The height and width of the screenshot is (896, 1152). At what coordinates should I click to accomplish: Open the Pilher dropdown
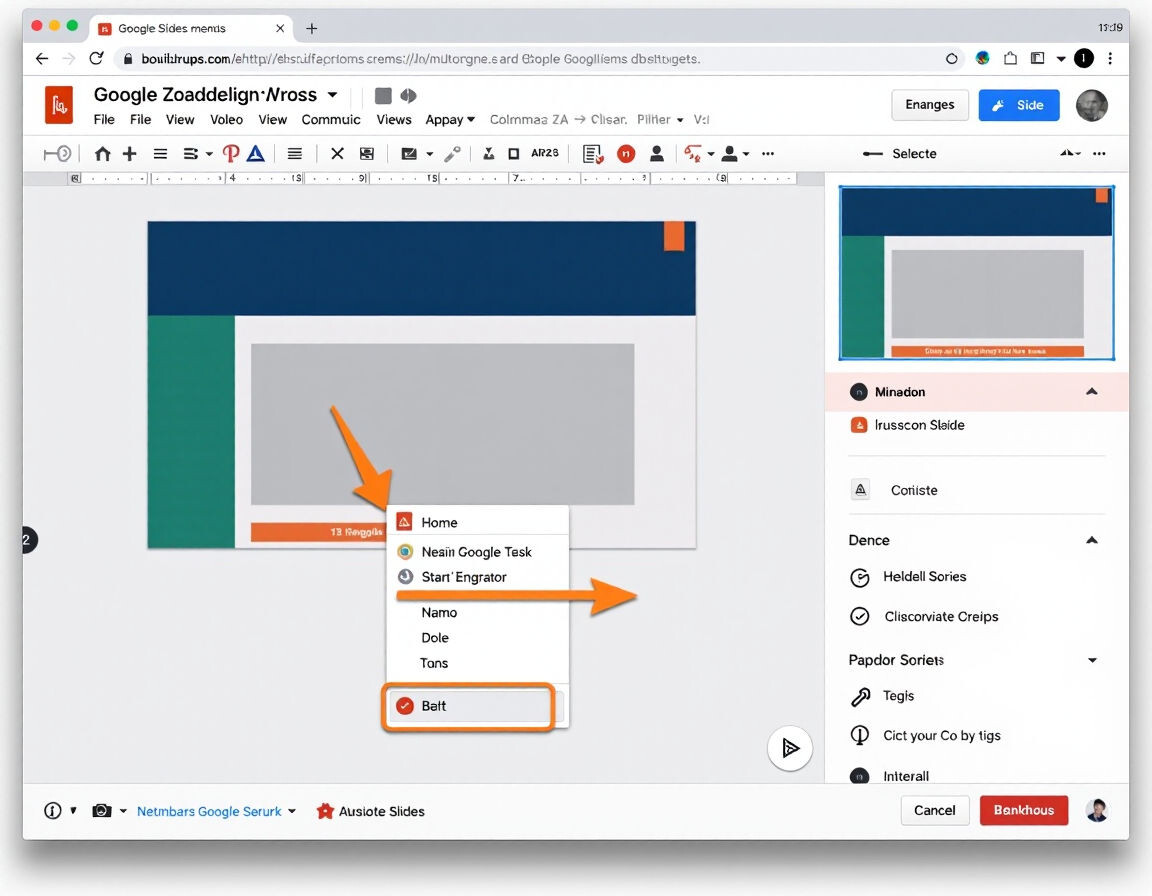(x=660, y=119)
